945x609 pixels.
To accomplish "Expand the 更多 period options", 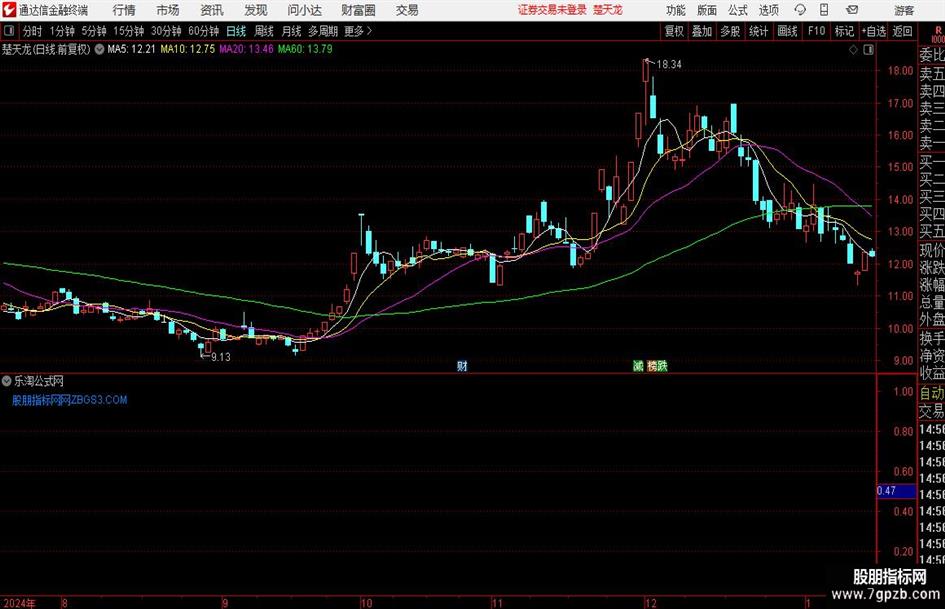I will pyautogui.click(x=358, y=31).
